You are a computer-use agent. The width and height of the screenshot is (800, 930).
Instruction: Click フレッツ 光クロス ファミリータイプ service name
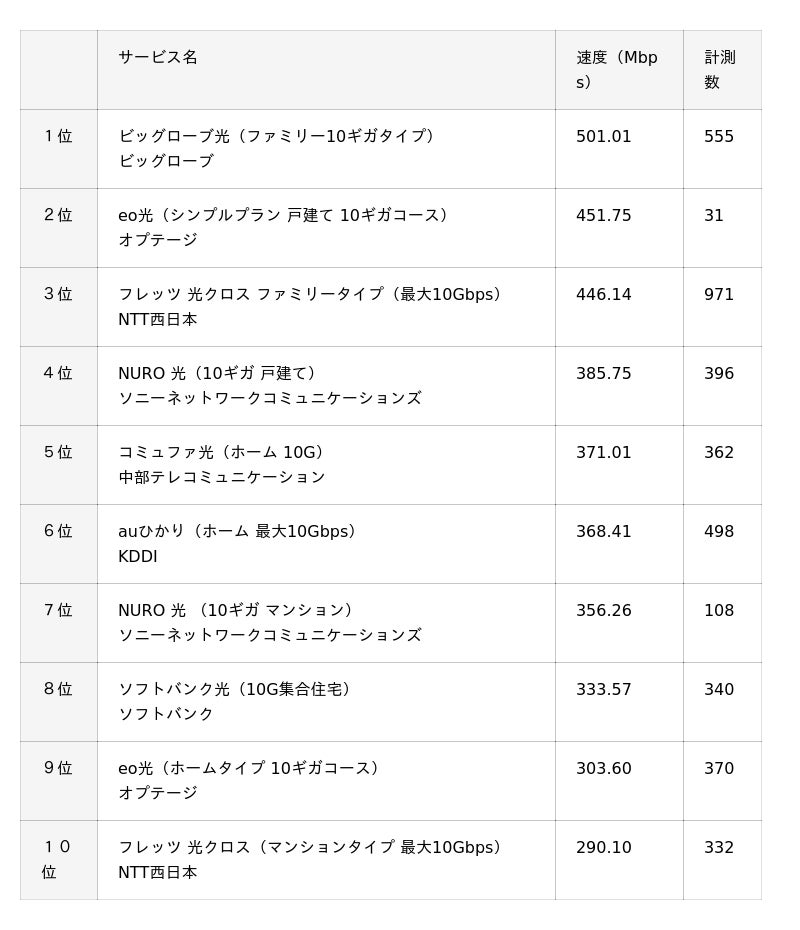click(312, 294)
